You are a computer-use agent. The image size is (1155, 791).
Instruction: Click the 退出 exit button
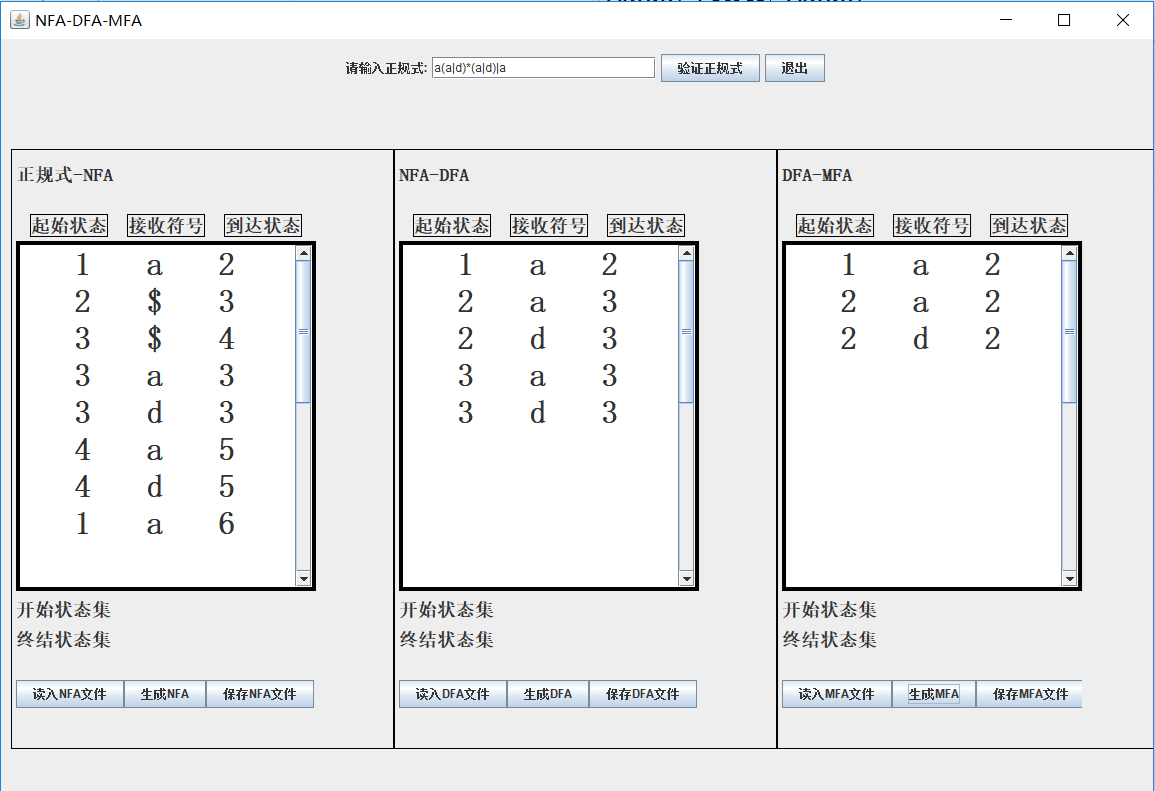click(794, 67)
